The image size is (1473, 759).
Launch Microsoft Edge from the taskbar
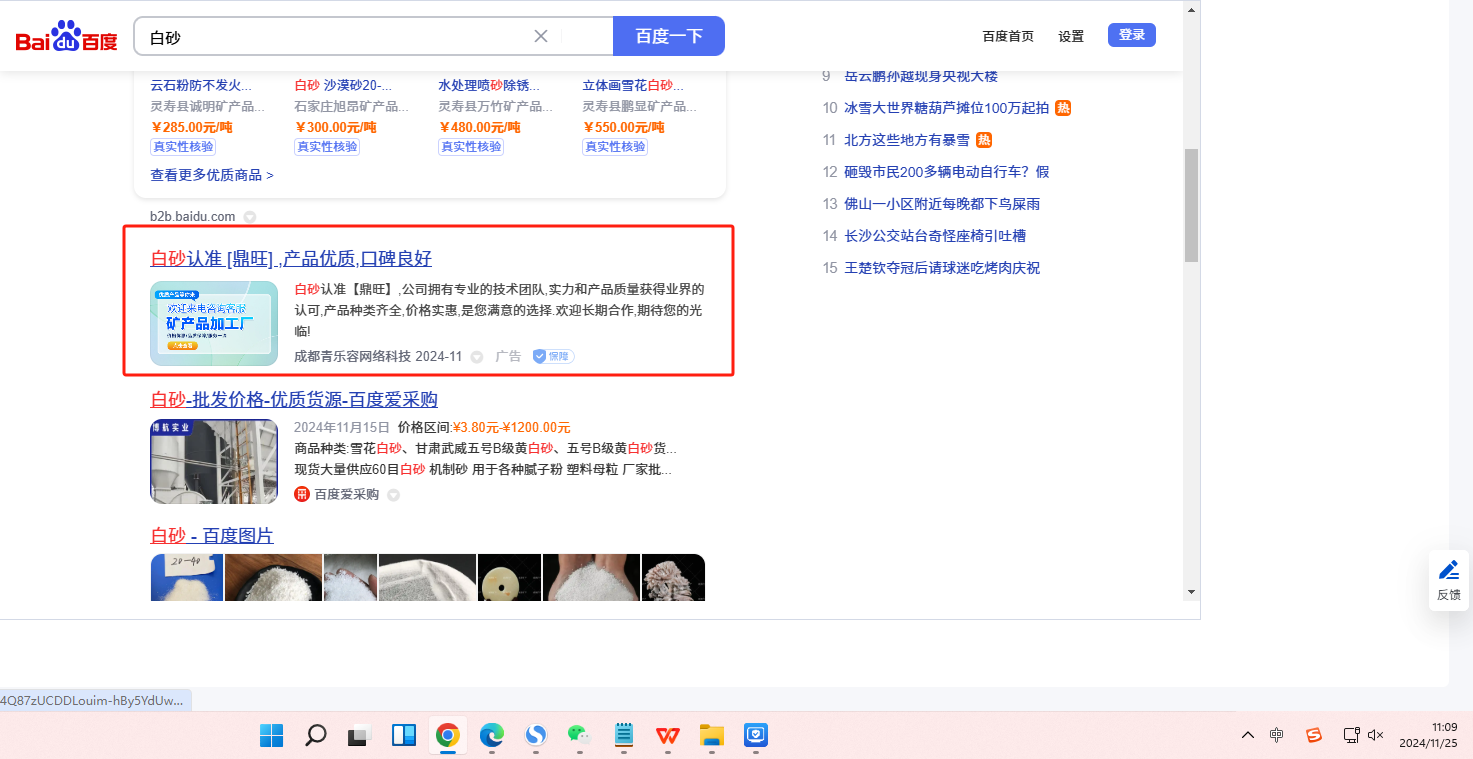click(491, 736)
